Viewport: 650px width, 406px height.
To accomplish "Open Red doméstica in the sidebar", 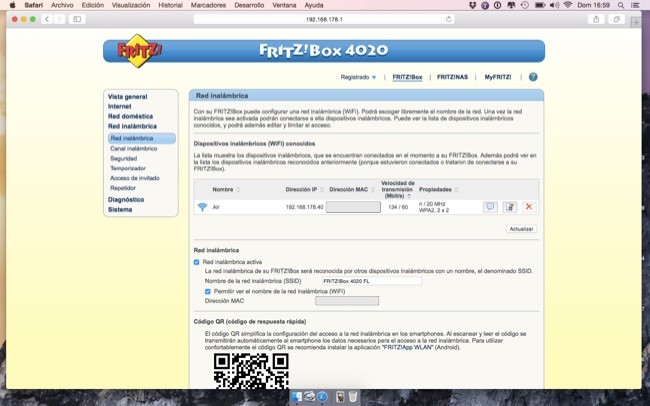I will pos(131,117).
